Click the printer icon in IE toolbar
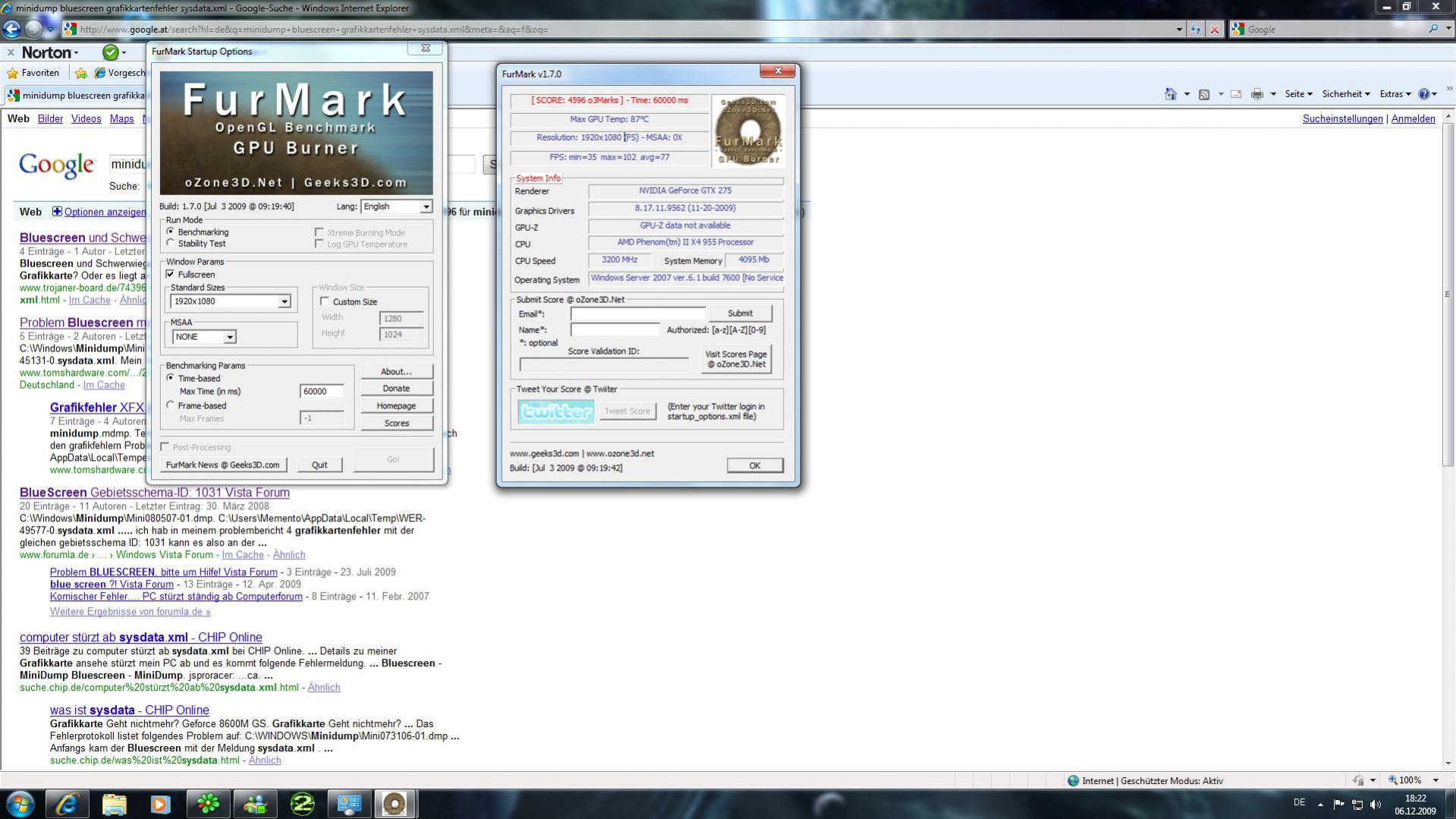The height and width of the screenshot is (819, 1456). click(1257, 94)
